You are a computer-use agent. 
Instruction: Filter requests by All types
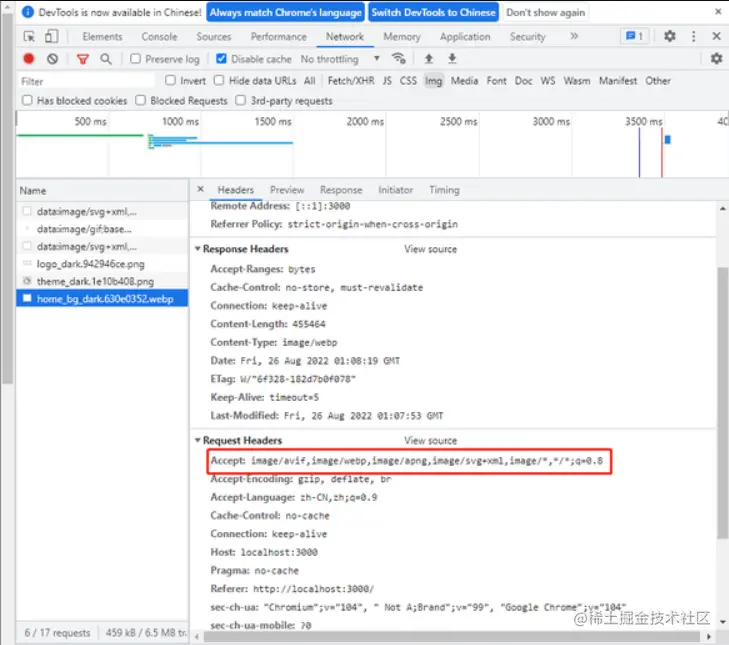coord(310,81)
